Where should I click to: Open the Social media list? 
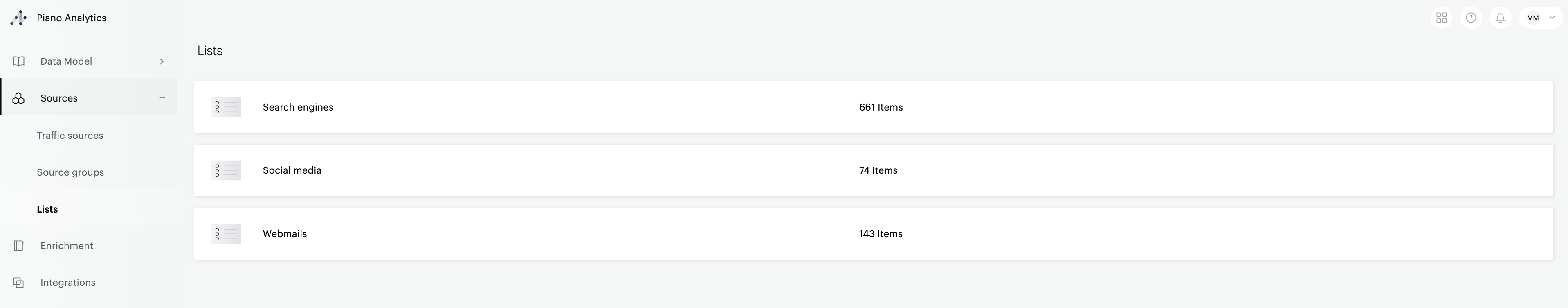pos(292,171)
